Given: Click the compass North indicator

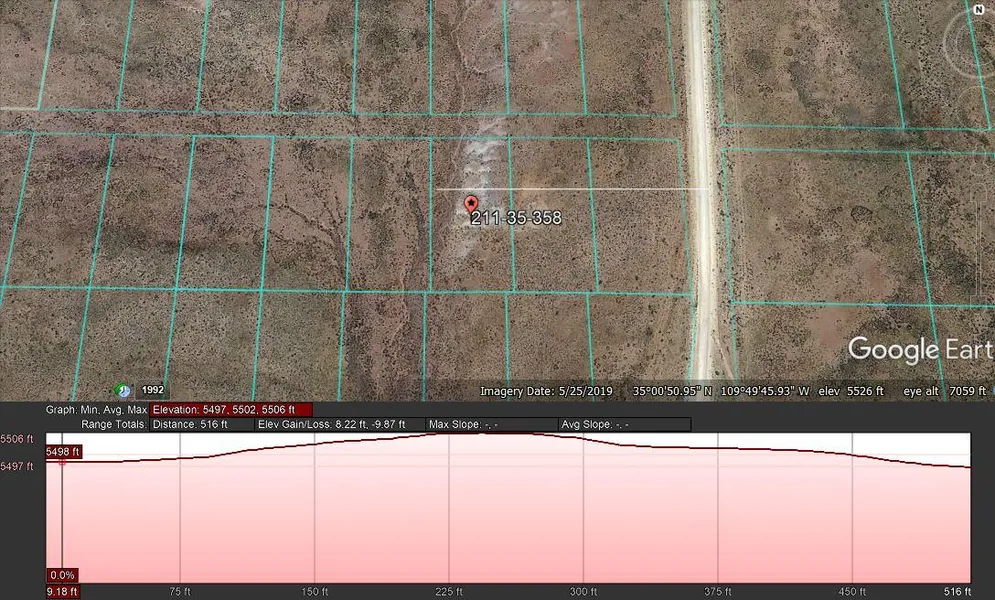Looking at the screenshot, I should [977, 9].
